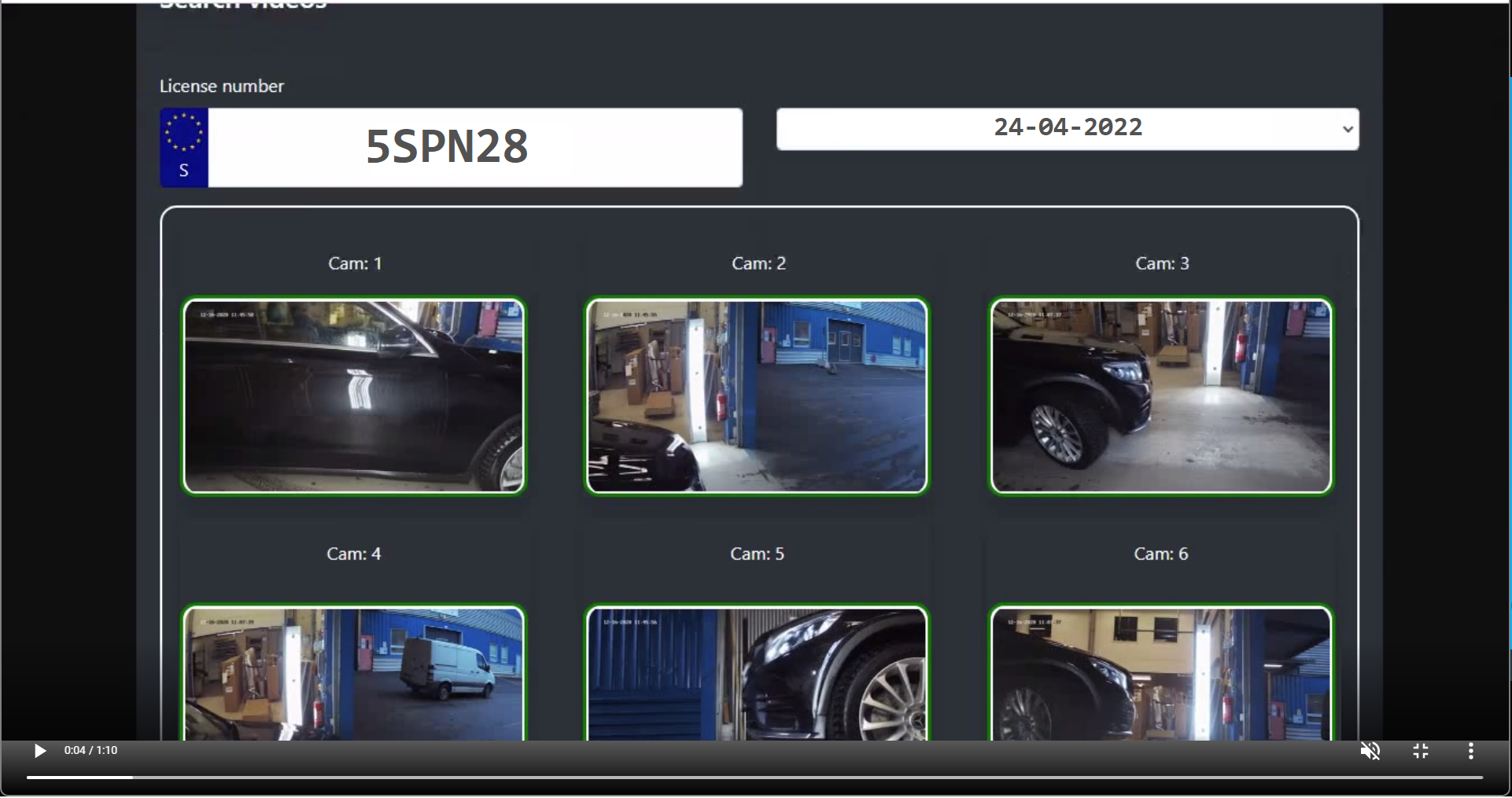The height and width of the screenshot is (798, 1512).
Task: Exit fullscreen mode with the shrink icon
Action: 1421,752
